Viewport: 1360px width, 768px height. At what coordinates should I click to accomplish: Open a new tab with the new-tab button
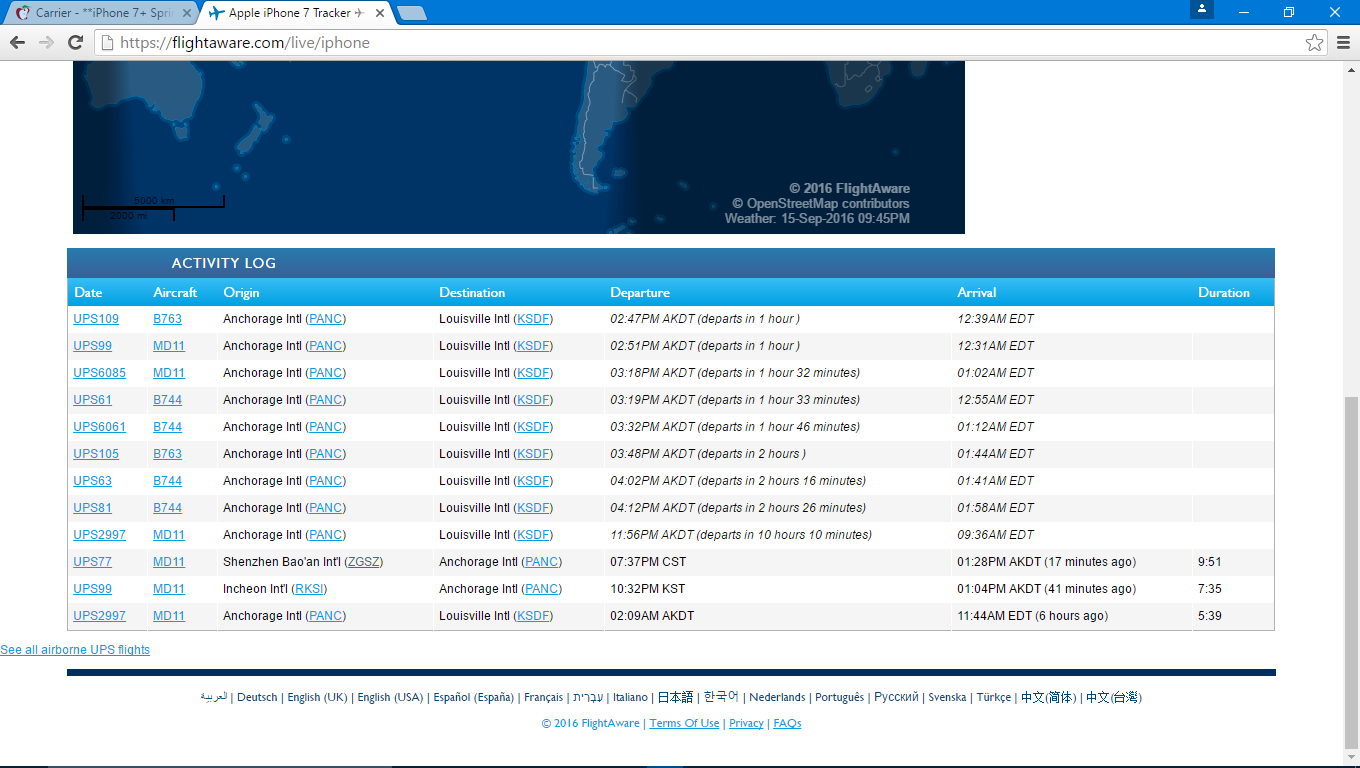411,13
